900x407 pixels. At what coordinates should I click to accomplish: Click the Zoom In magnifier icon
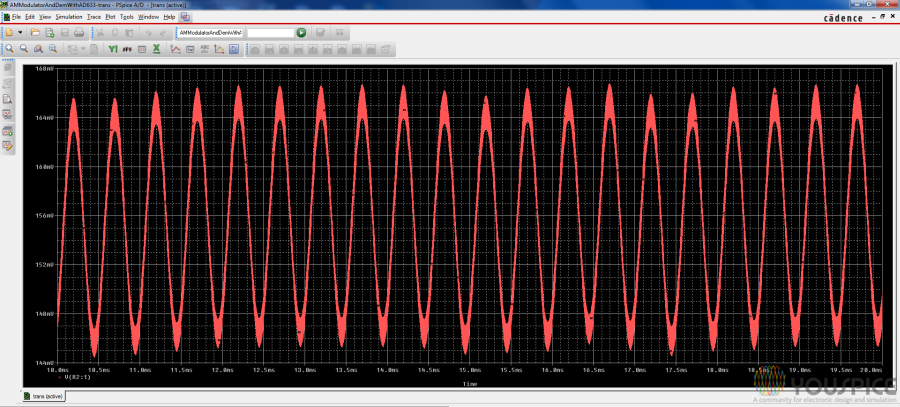point(10,49)
